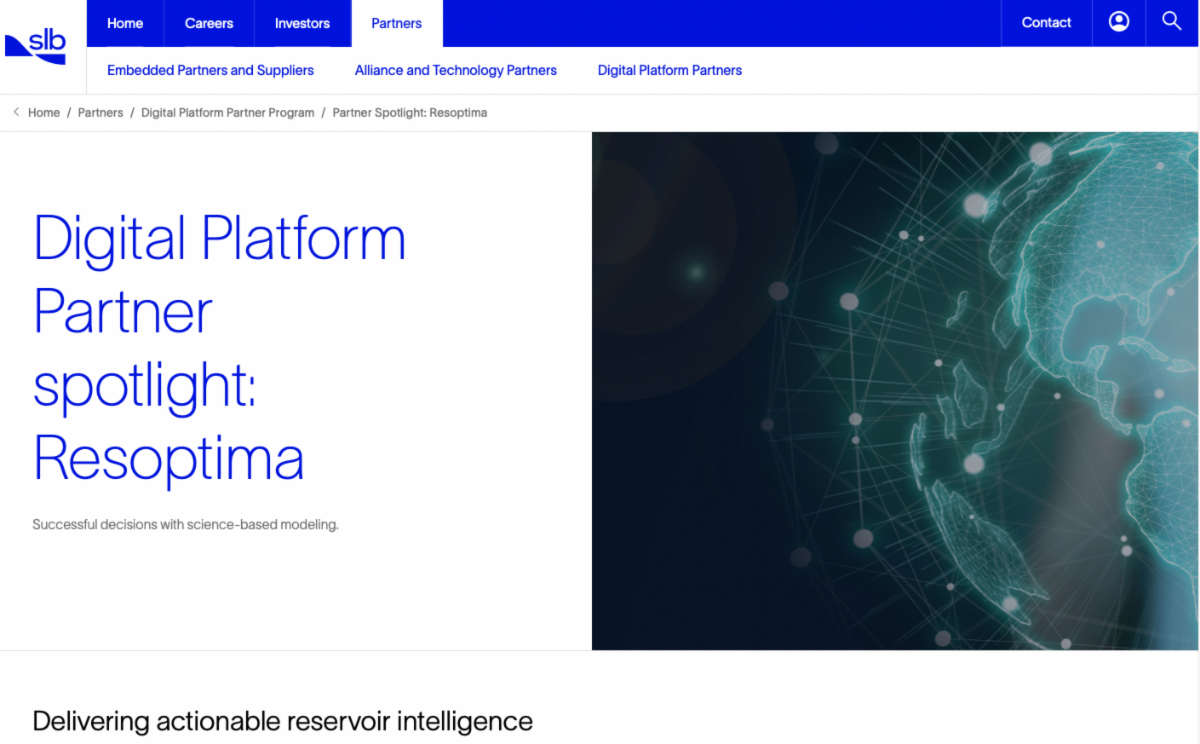Click the Resoptima spotlight page title
Viewport: 1200px width, 744px height.
click(x=220, y=348)
